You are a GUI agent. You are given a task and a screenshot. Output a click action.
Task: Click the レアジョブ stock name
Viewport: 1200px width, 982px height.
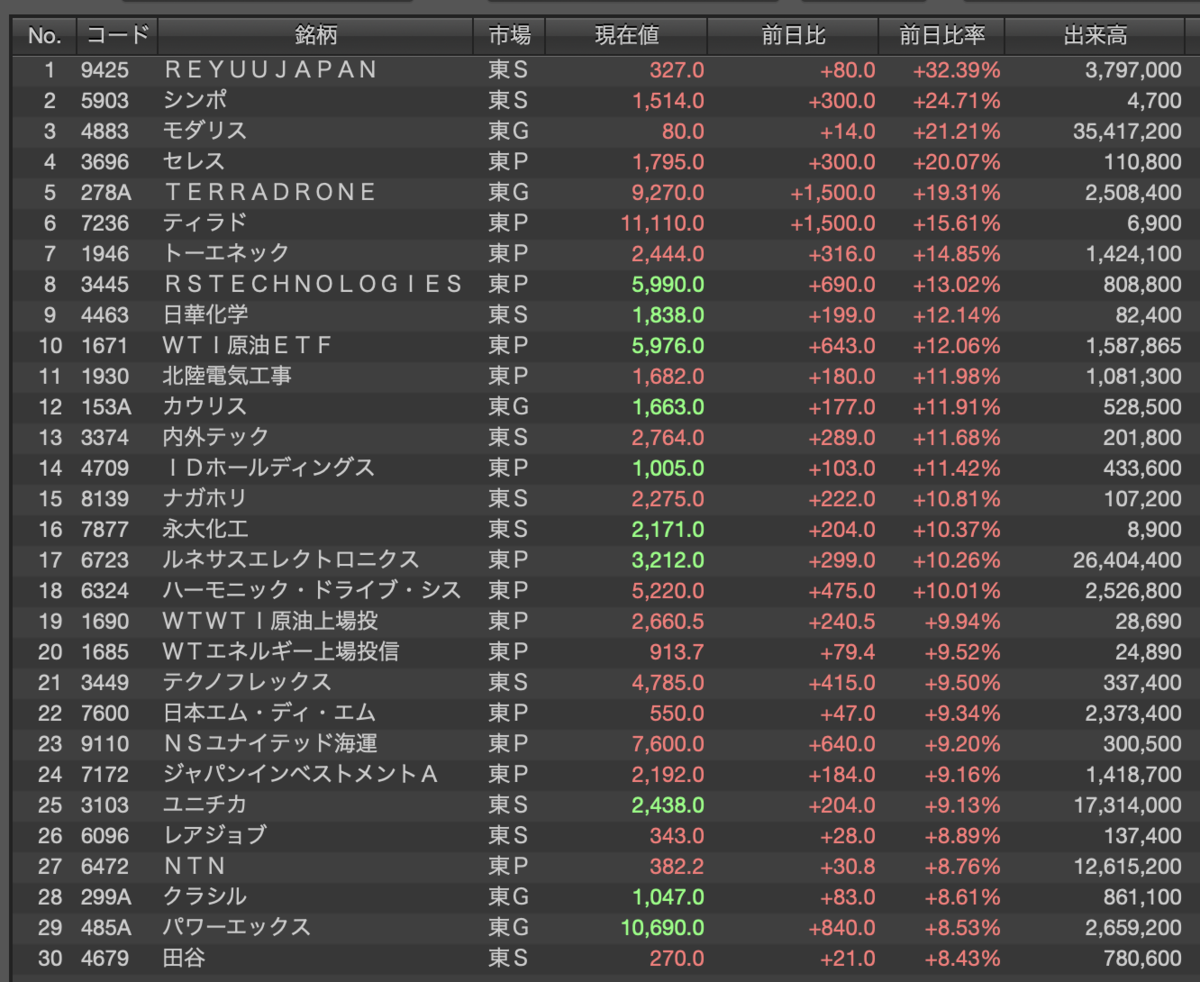pyautogui.click(x=215, y=835)
